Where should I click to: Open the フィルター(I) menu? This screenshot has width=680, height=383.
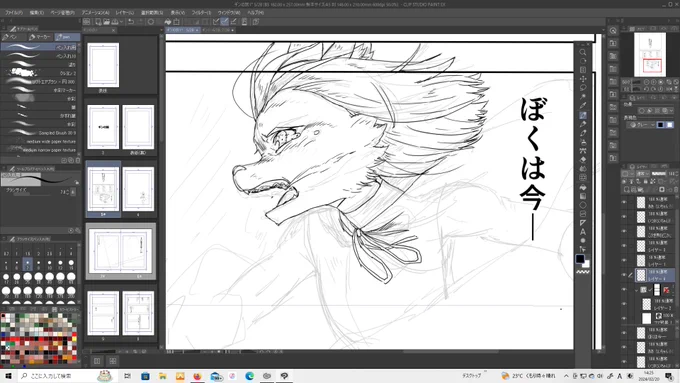point(201,13)
